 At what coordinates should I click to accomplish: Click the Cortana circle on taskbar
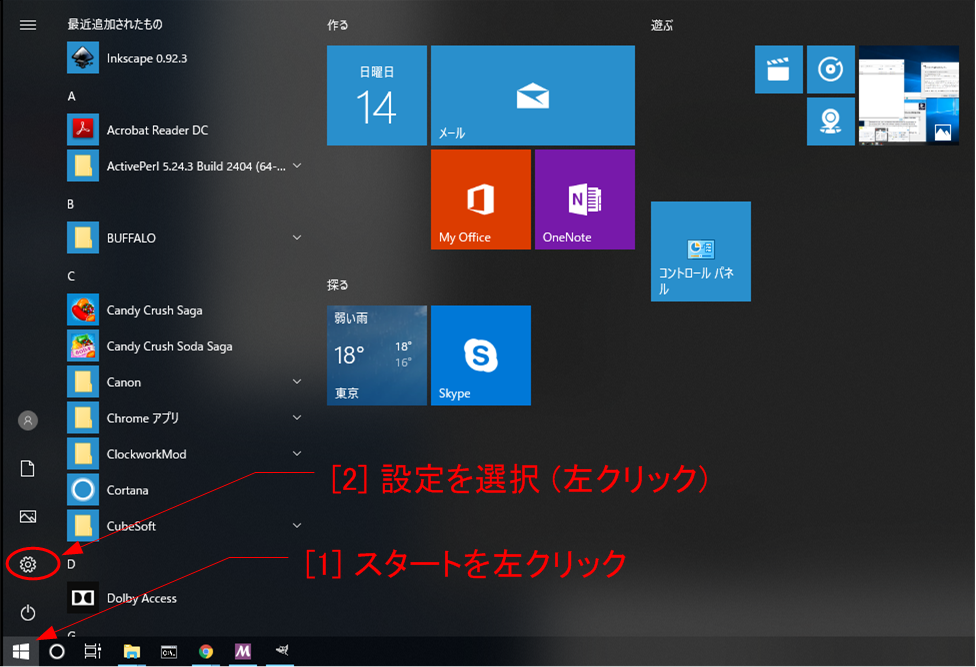click(57, 651)
